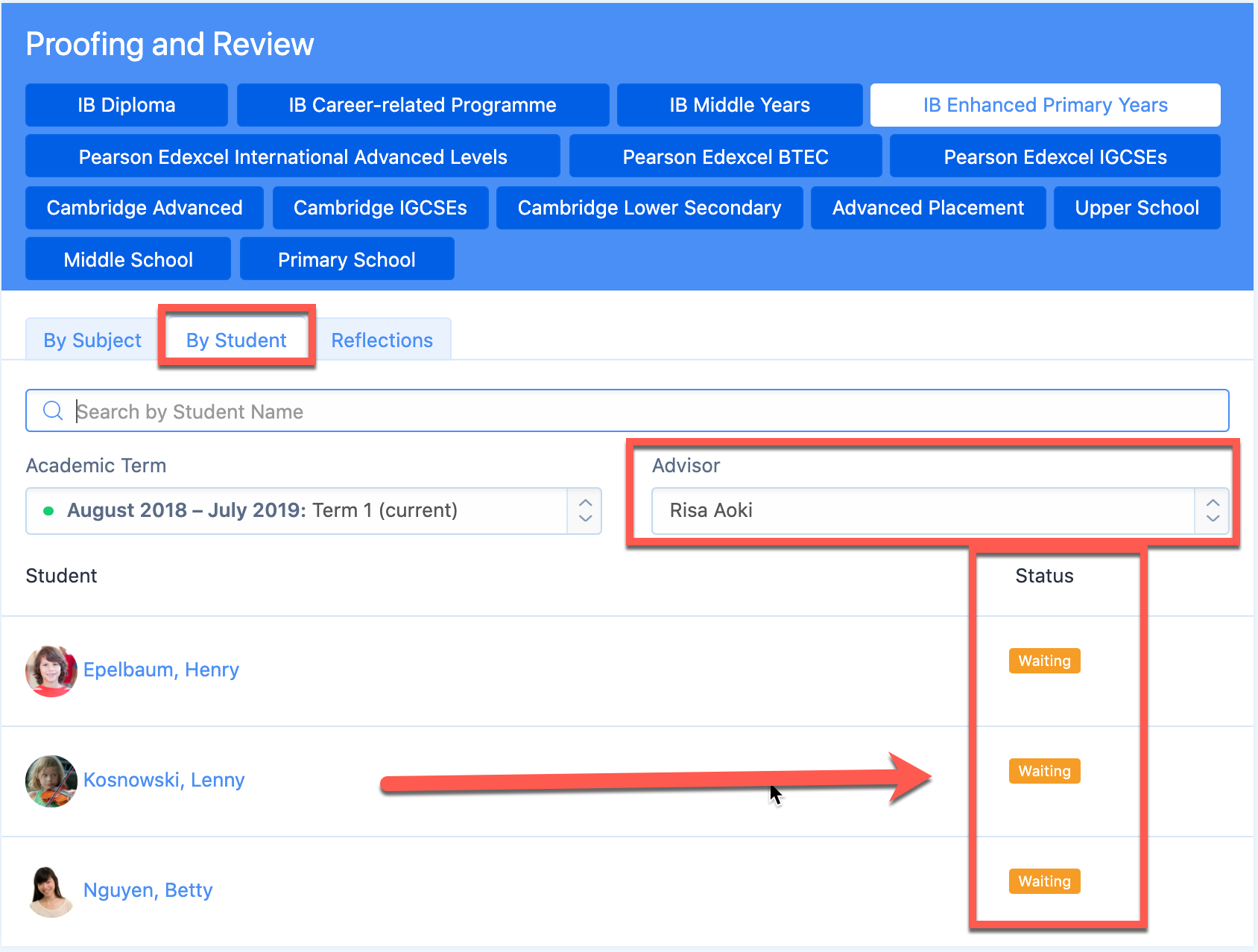Select the IB Diploma programme
This screenshot has height=952, width=1258.
point(127,105)
